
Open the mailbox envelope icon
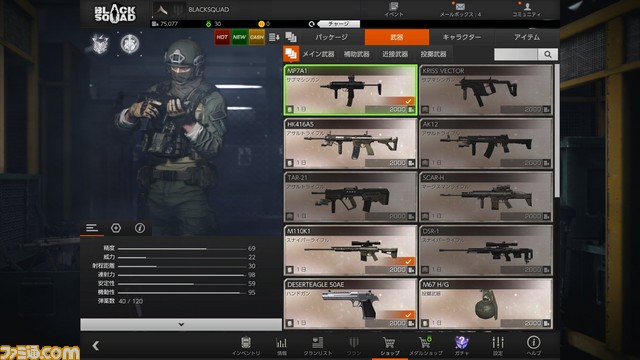coord(460,7)
